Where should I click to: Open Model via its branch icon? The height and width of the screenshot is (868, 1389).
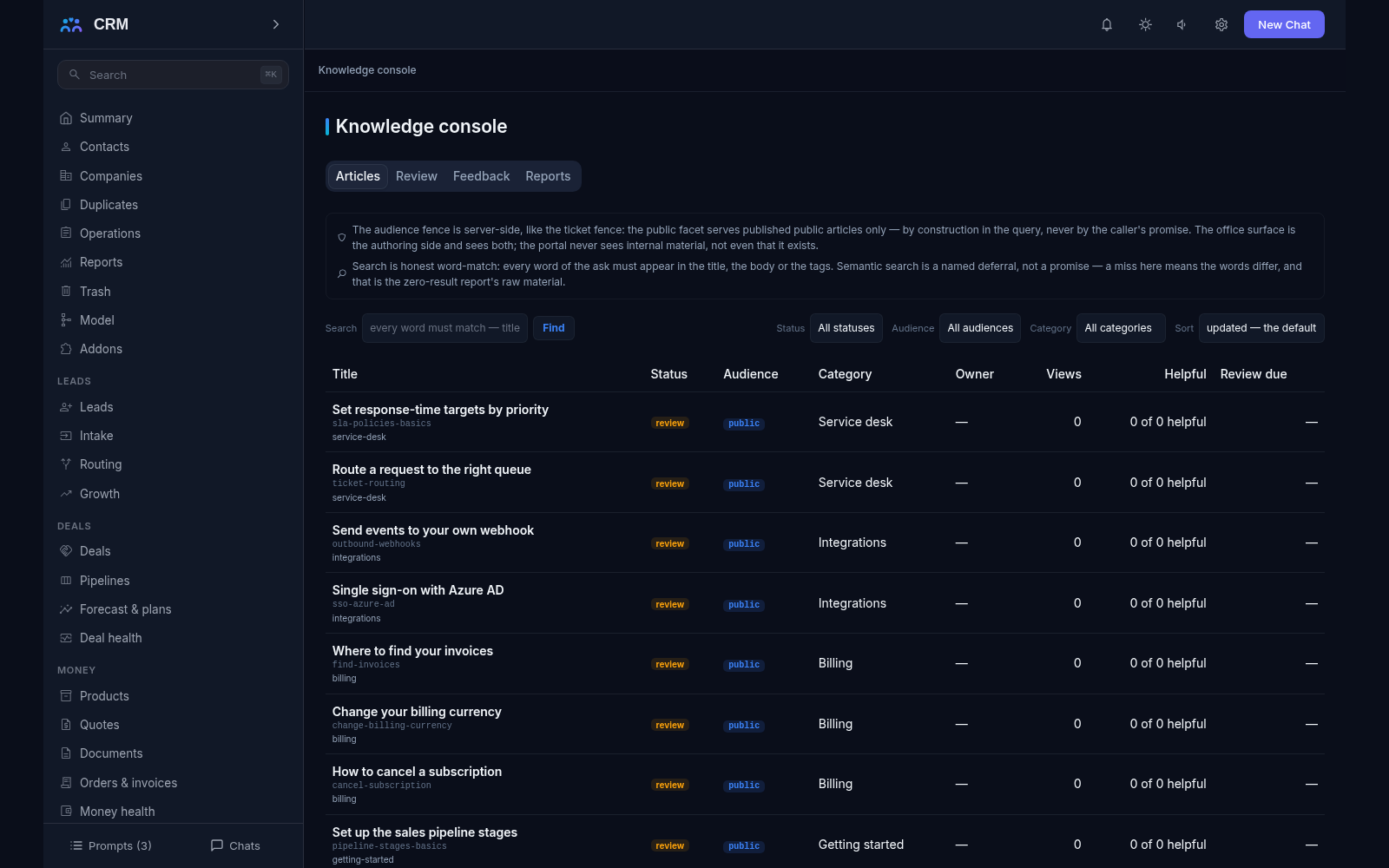tap(66, 320)
